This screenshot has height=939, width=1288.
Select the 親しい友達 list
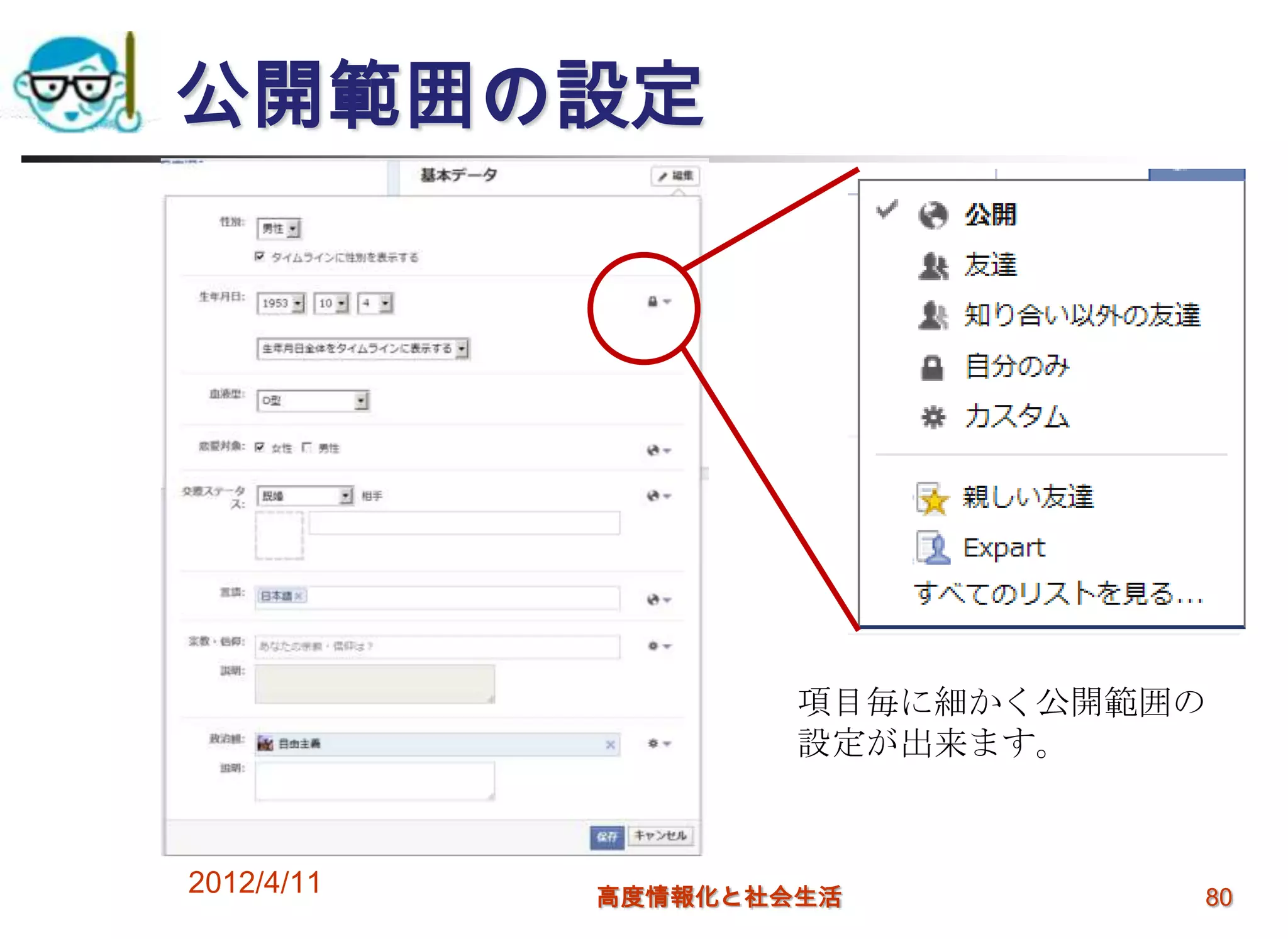(1028, 497)
